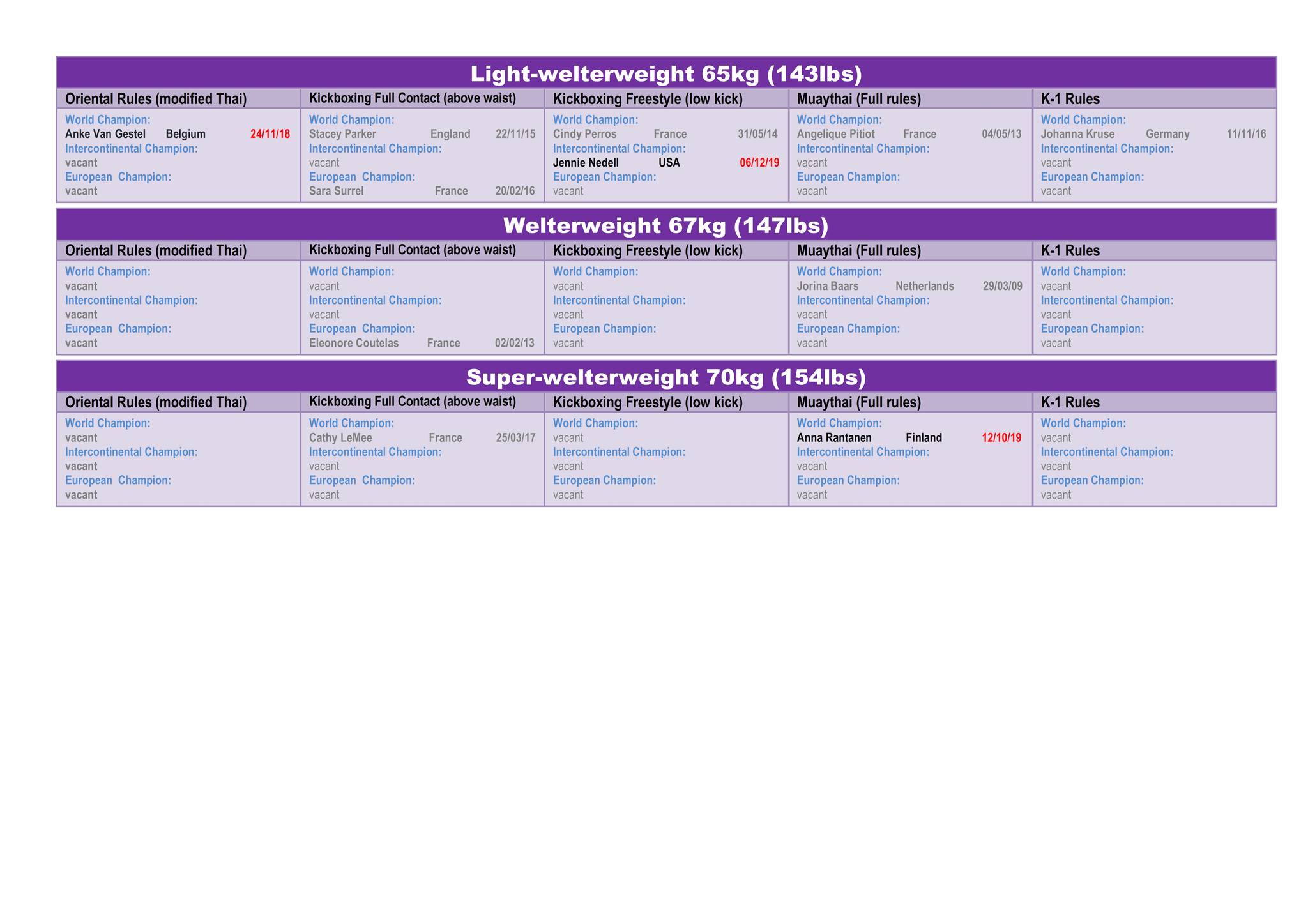
Task: Select the name Jennie Nedell
Action: coord(586,163)
